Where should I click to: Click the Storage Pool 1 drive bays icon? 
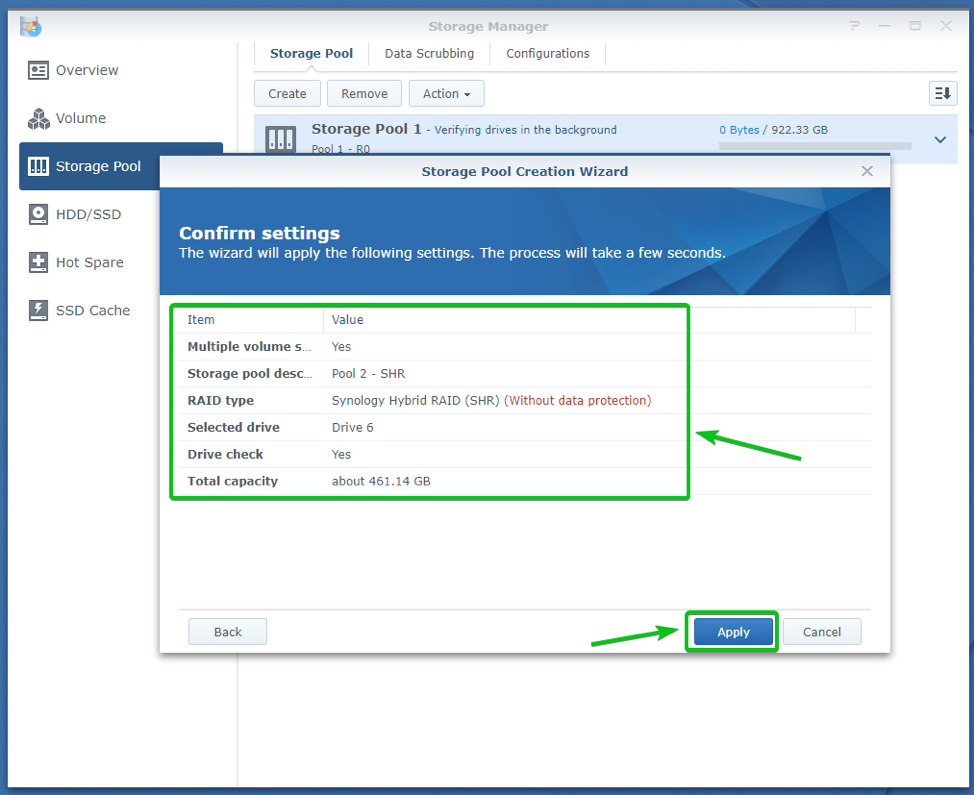point(281,139)
